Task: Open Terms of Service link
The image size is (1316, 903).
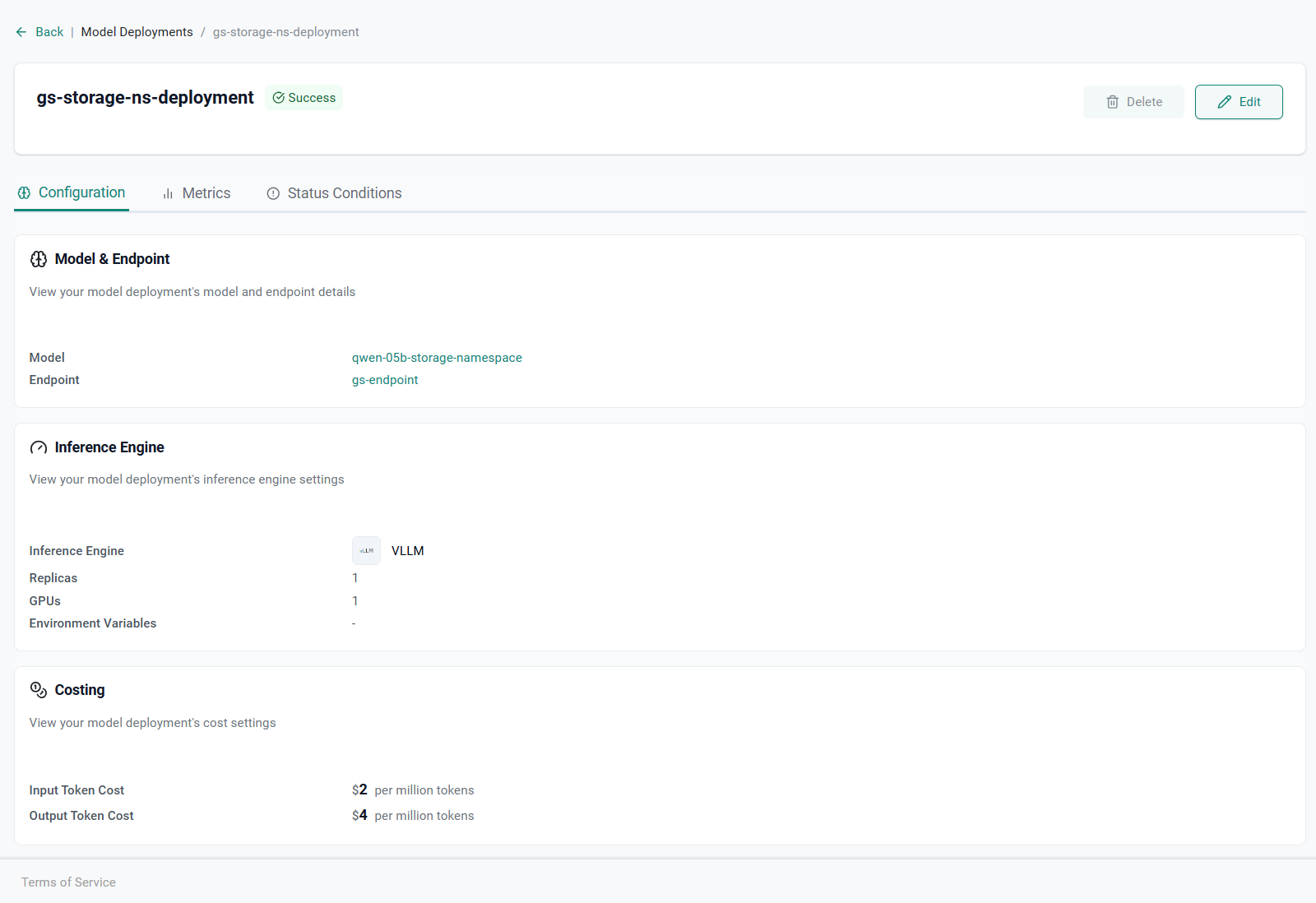Action: [68, 882]
